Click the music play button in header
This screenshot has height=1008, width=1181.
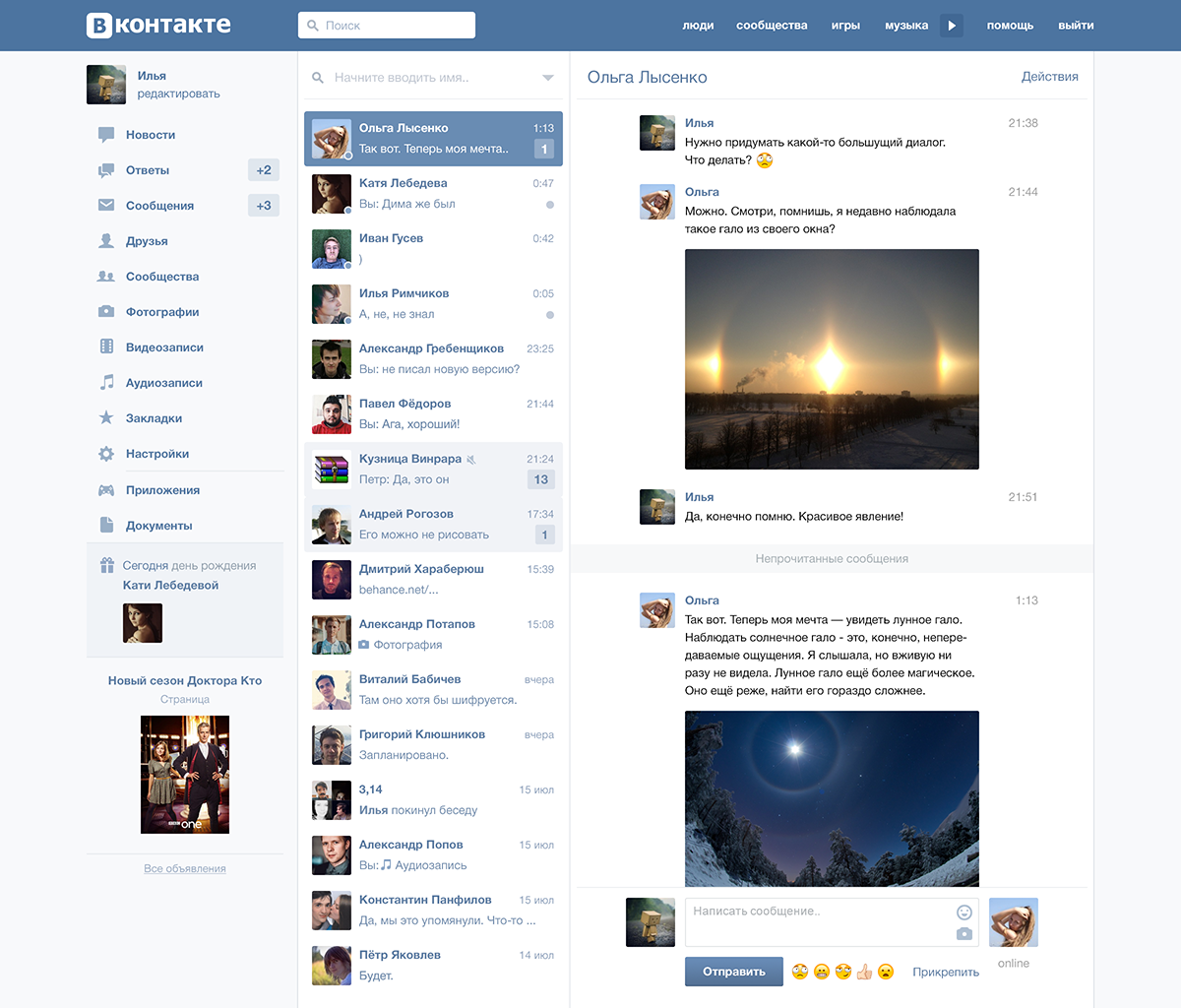tap(951, 26)
